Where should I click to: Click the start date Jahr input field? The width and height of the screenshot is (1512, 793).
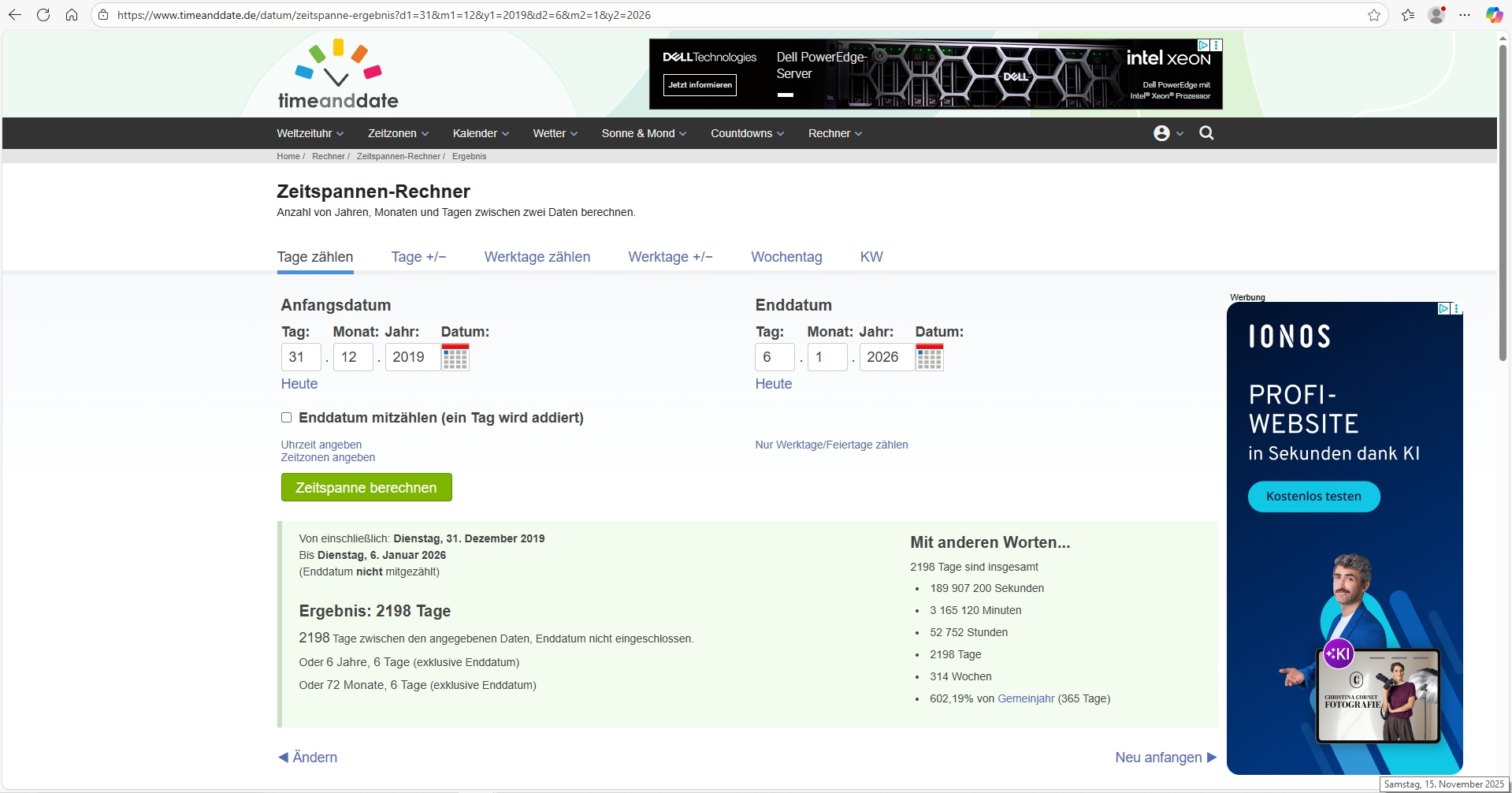point(411,357)
